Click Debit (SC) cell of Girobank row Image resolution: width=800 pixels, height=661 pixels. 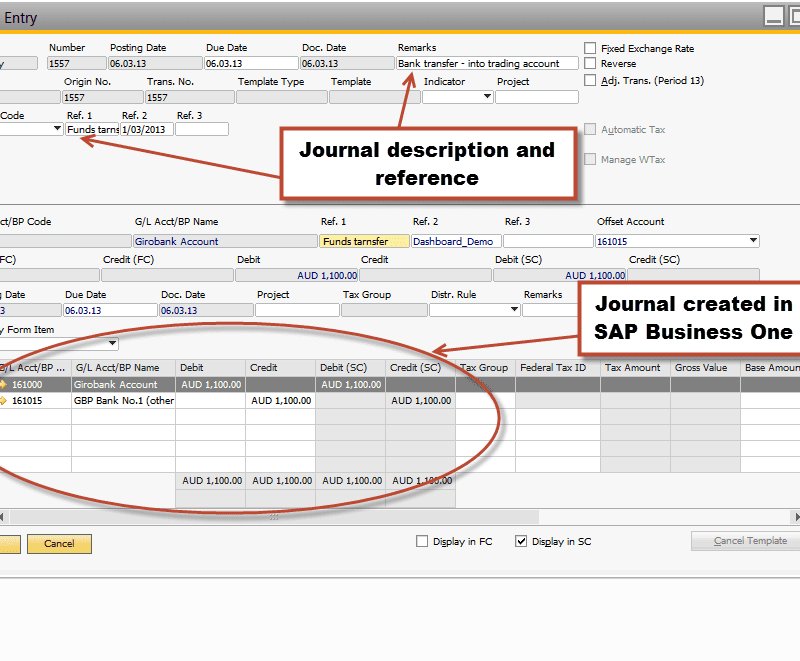click(x=351, y=385)
